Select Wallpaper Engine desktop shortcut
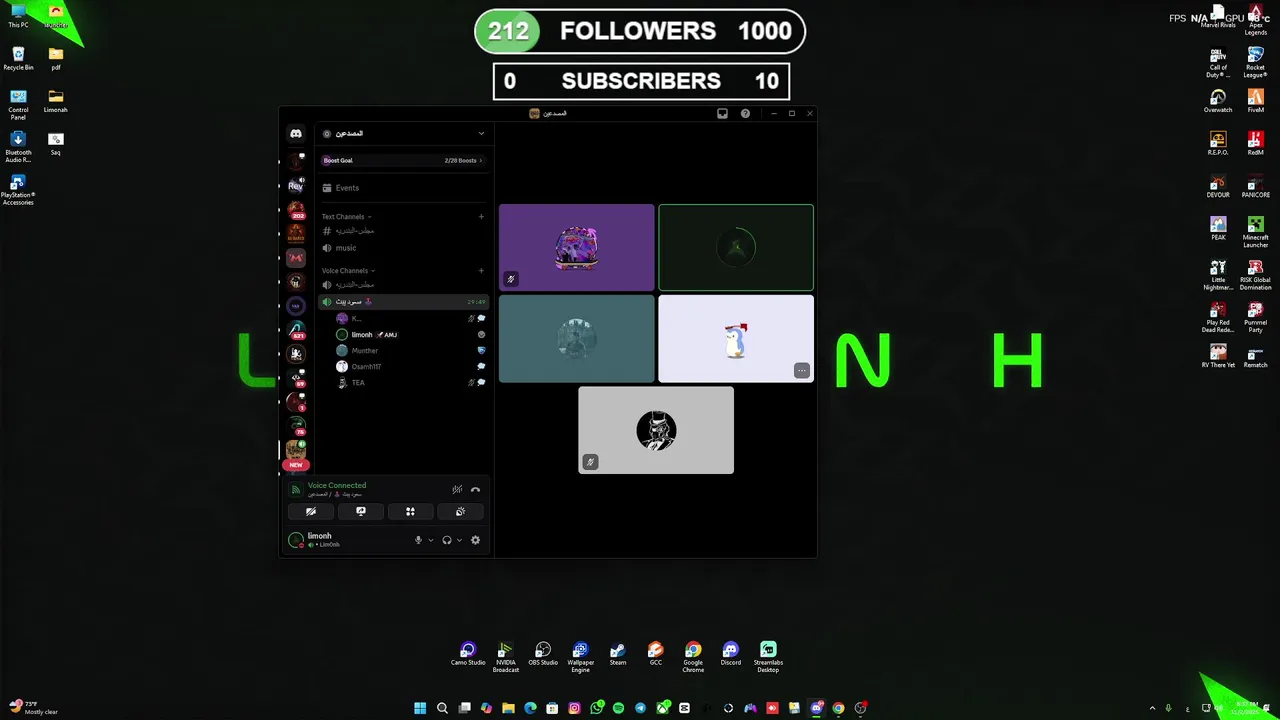Image resolution: width=1280 pixels, height=720 pixels. tap(581, 657)
